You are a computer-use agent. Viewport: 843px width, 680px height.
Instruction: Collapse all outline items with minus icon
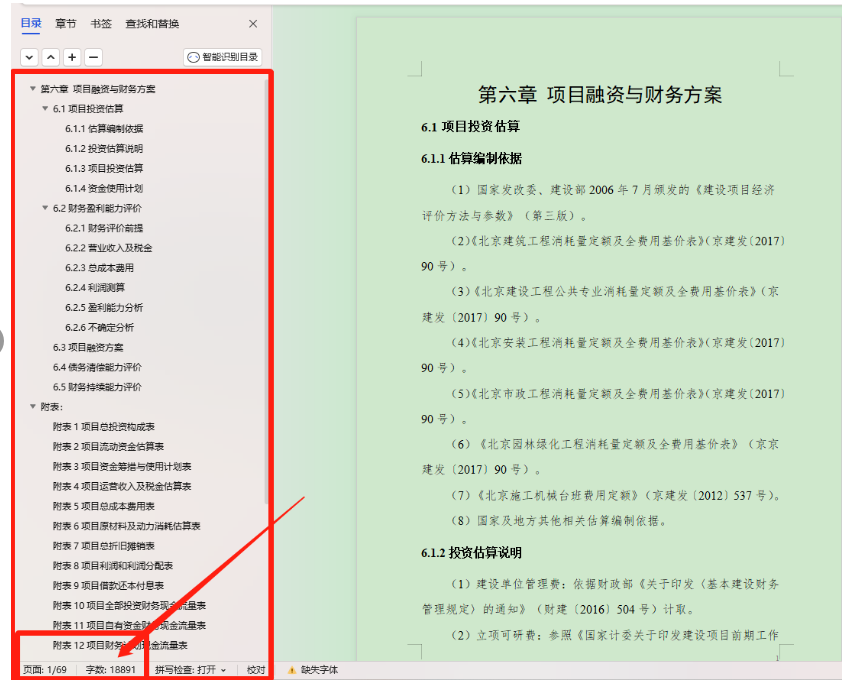[x=94, y=57]
